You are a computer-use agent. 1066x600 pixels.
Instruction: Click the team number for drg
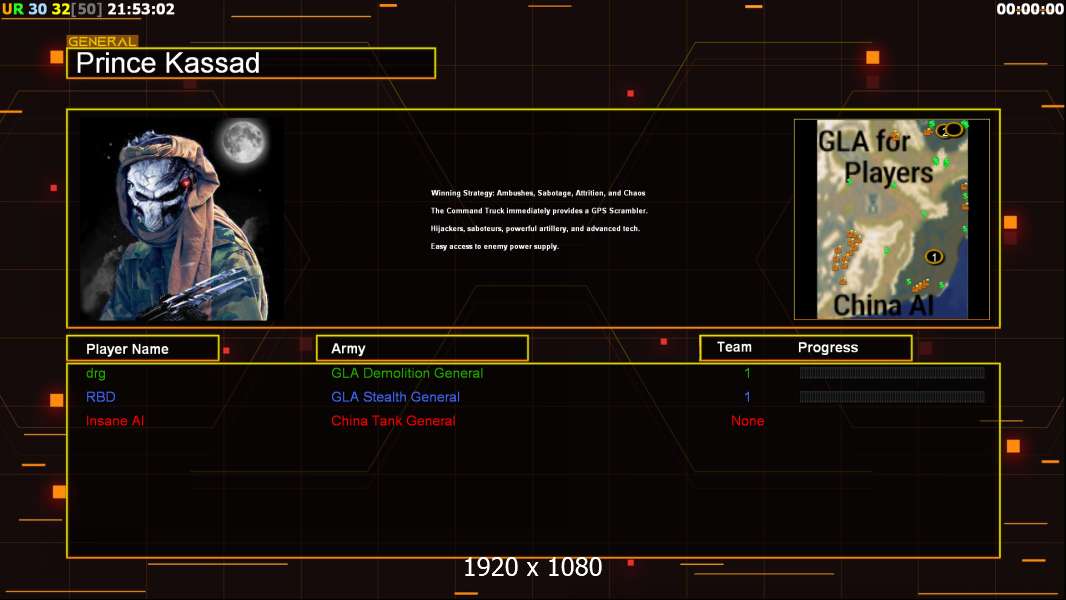click(x=747, y=373)
